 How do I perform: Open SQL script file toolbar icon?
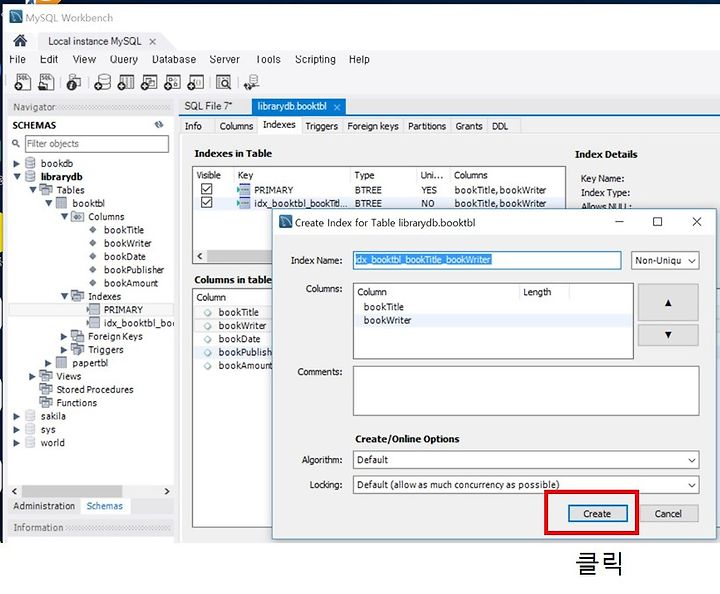pyautogui.click(x=46, y=82)
